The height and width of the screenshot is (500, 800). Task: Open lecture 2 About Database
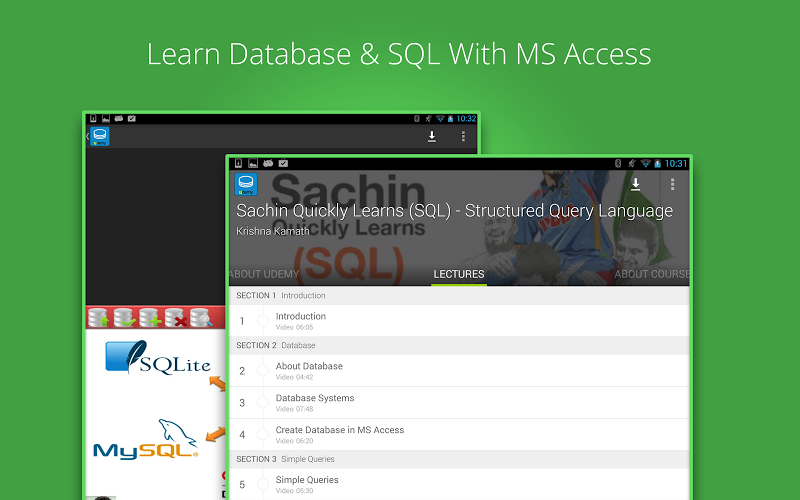(459, 370)
